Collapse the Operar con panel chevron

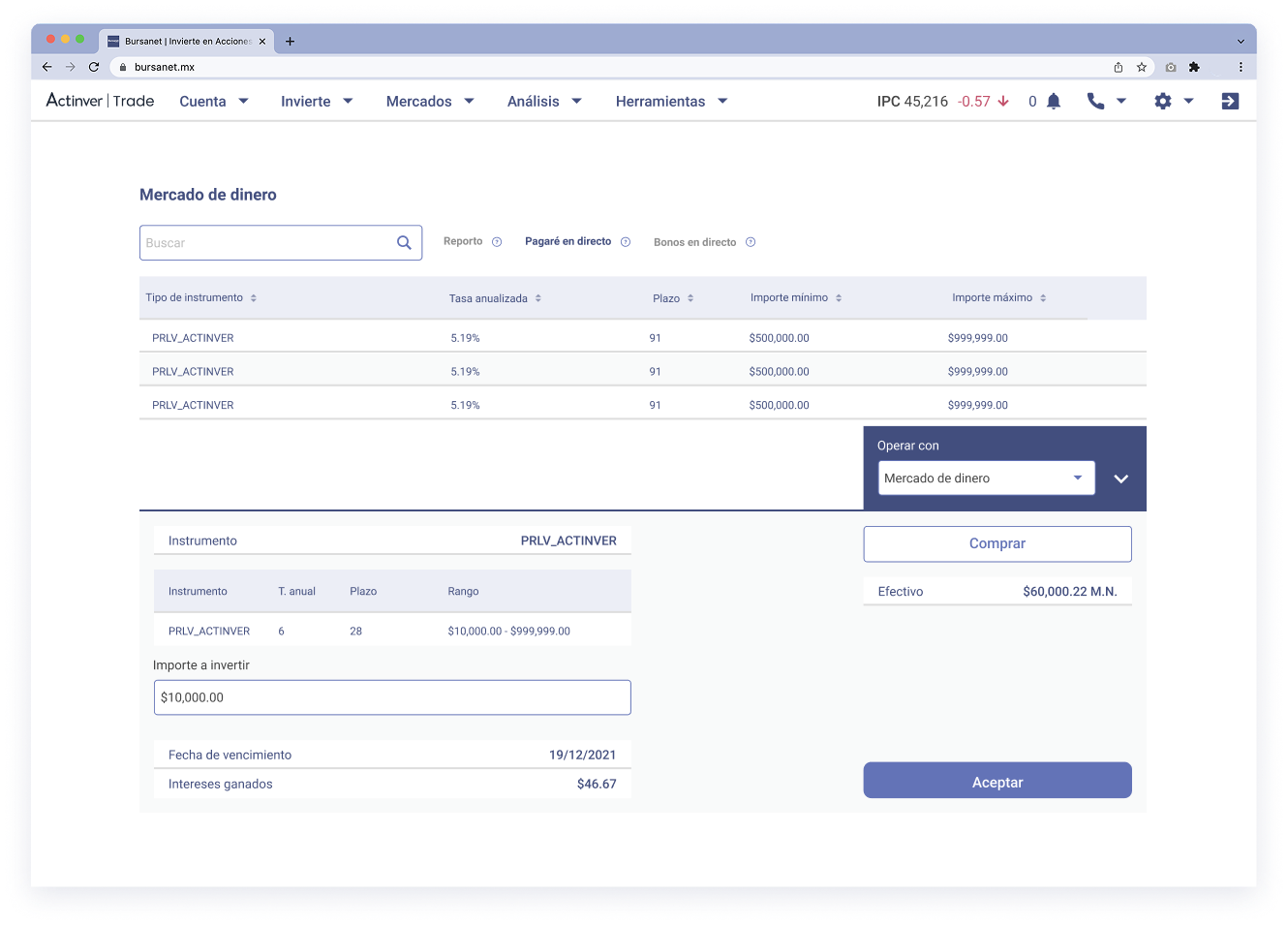click(x=1120, y=478)
